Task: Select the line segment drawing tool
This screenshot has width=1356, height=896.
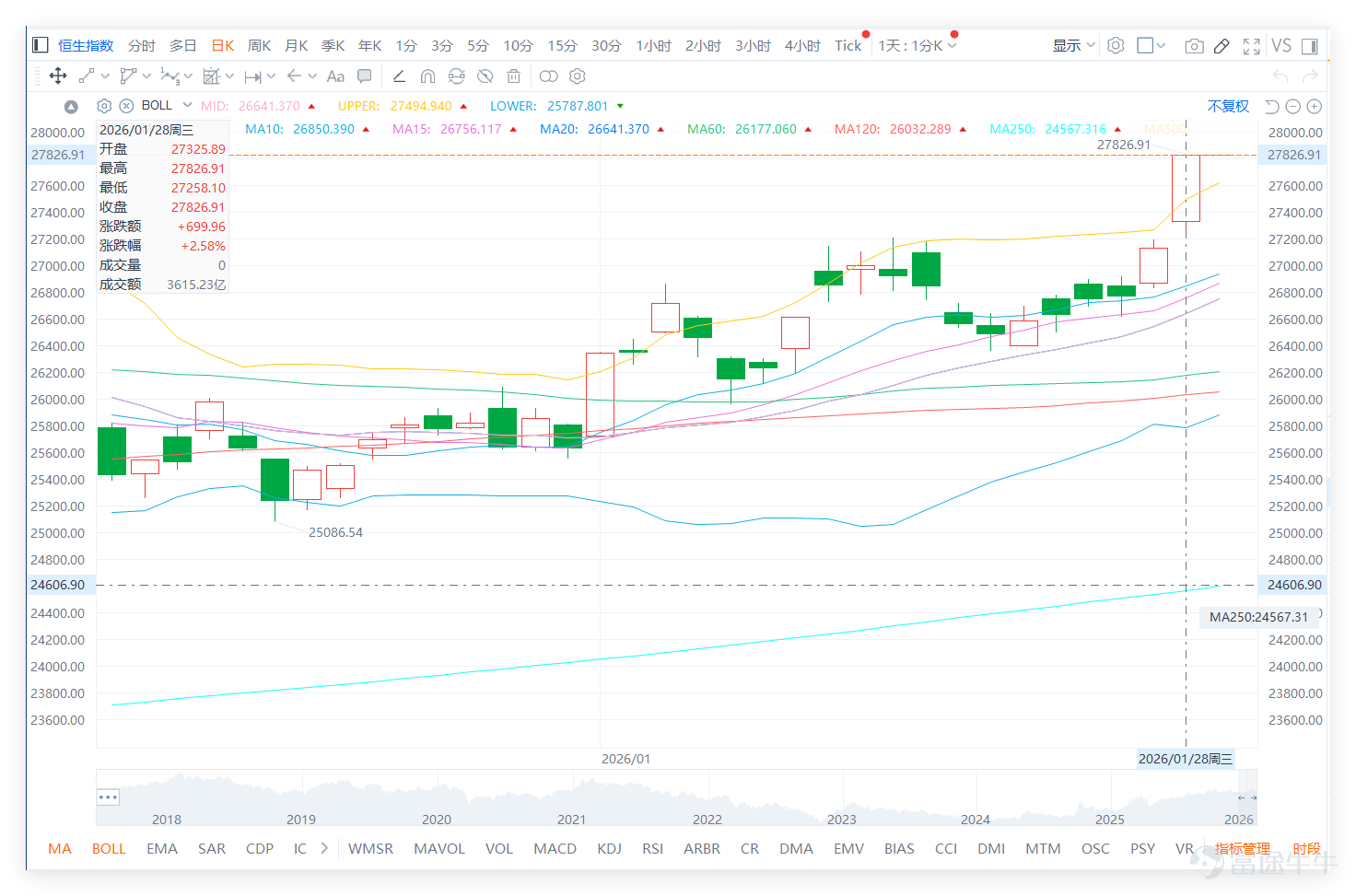Action: coord(87,76)
